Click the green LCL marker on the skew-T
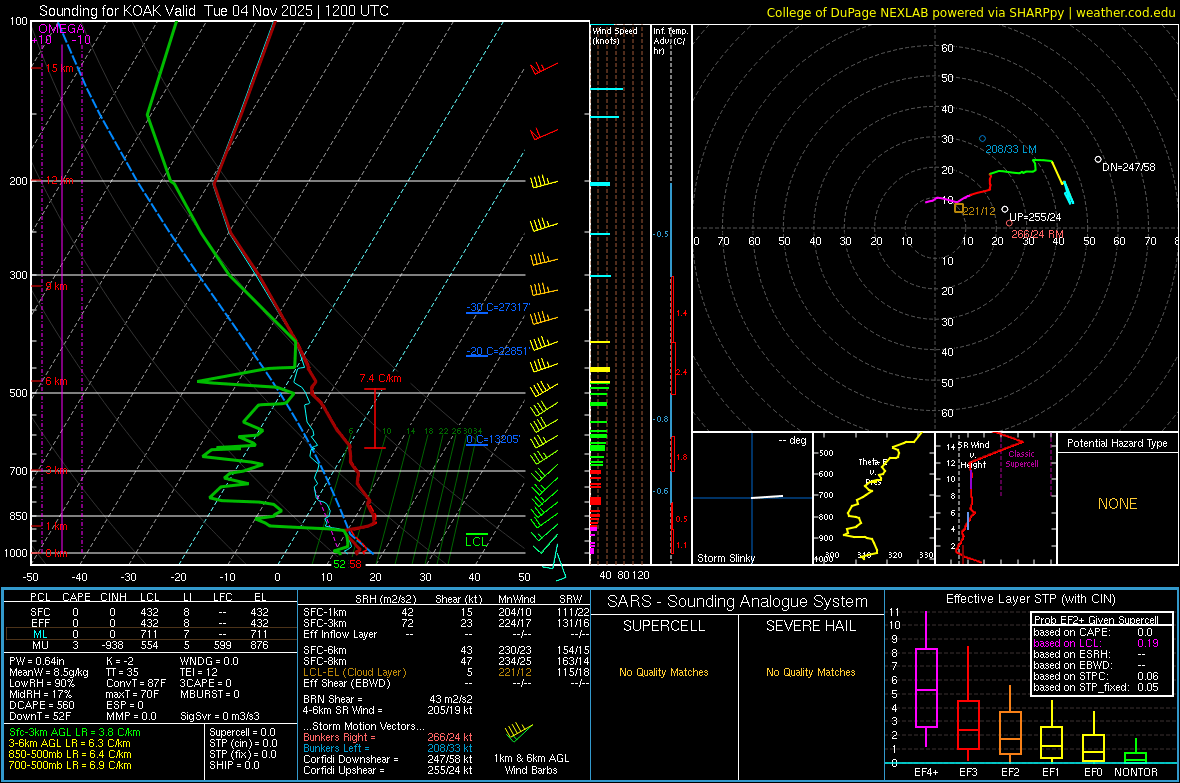 pos(476,541)
